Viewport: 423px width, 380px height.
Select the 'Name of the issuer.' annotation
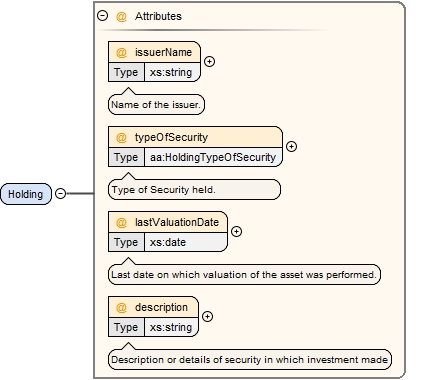click(x=156, y=105)
